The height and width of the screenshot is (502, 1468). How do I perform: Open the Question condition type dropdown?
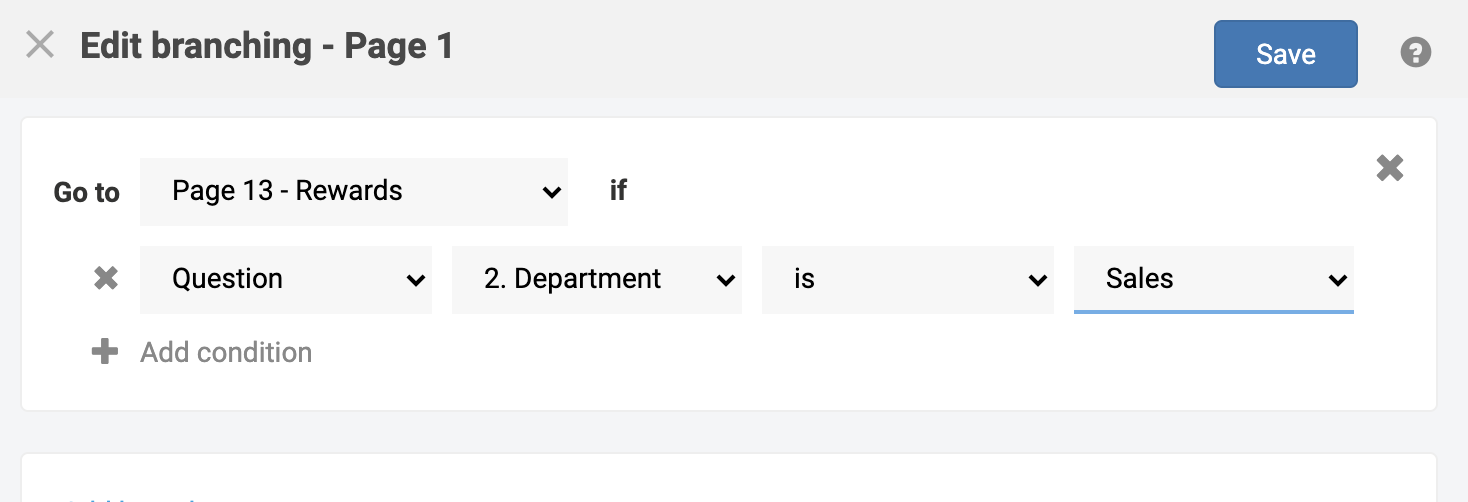(286, 280)
